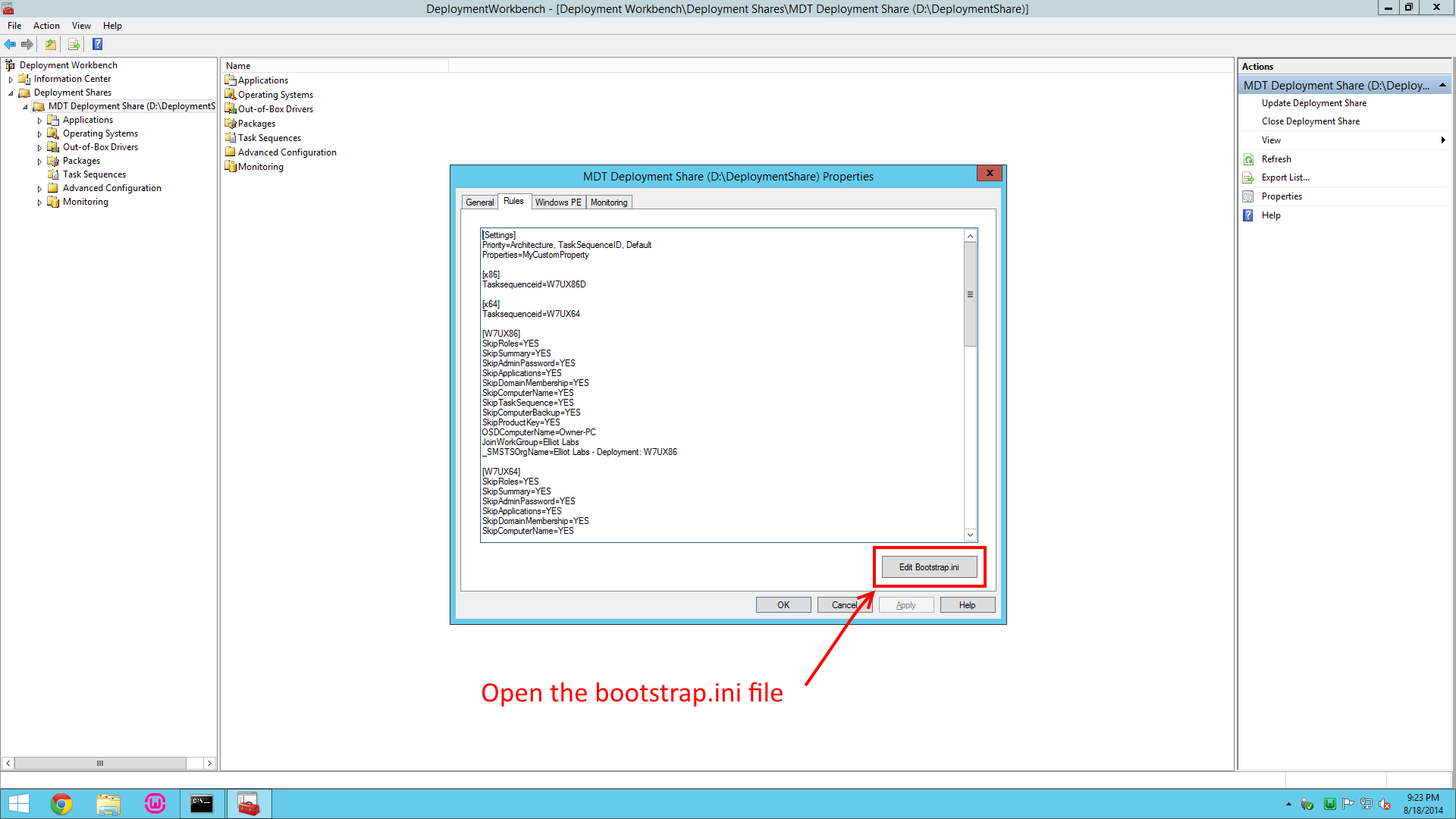Click the Back arrow toolbar icon
The image size is (1456, 819).
click(10, 45)
